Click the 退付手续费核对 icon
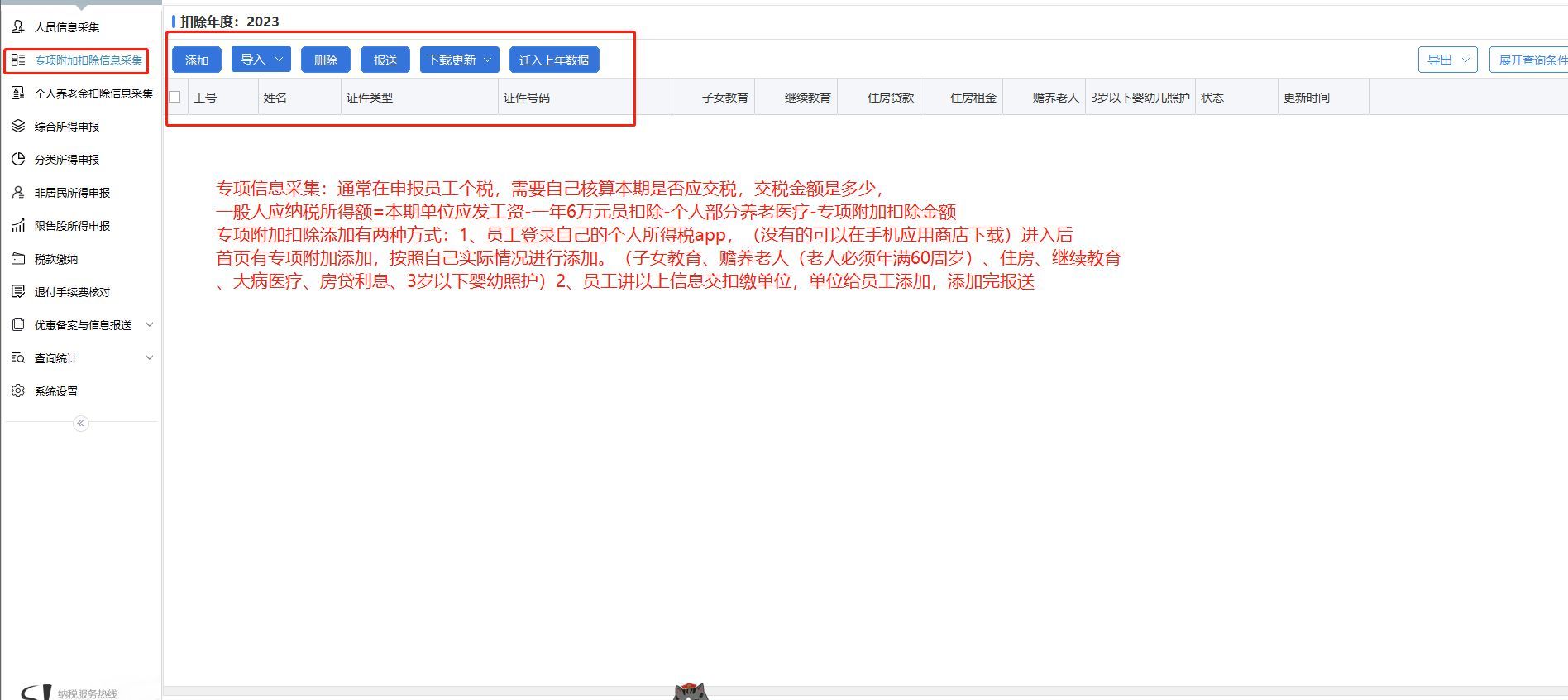Viewport: 1568px width, 700px height. [18, 292]
